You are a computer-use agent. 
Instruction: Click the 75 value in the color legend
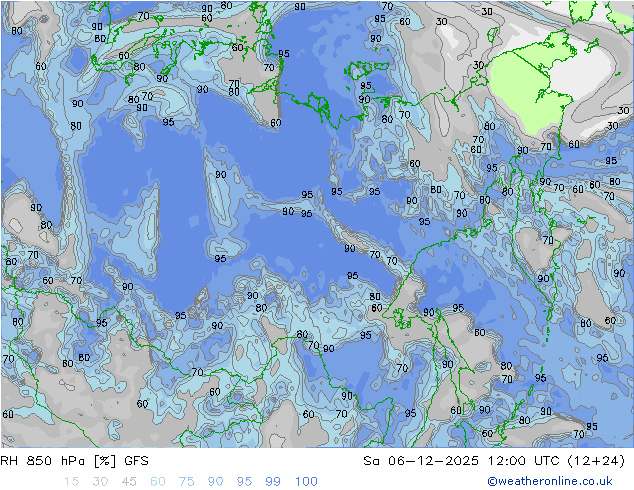click(186, 482)
